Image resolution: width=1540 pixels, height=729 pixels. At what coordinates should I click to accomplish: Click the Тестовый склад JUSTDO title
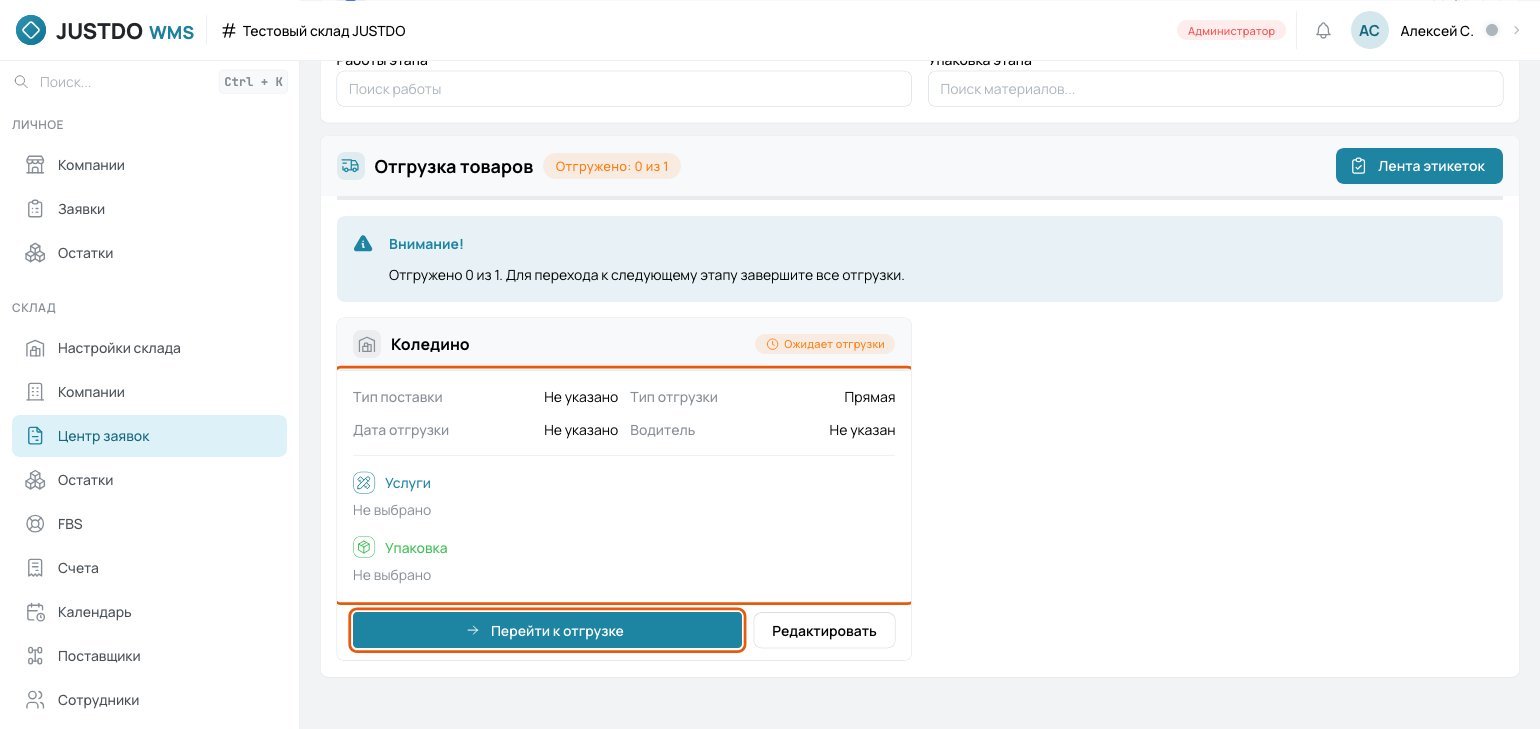tap(324, 31)
